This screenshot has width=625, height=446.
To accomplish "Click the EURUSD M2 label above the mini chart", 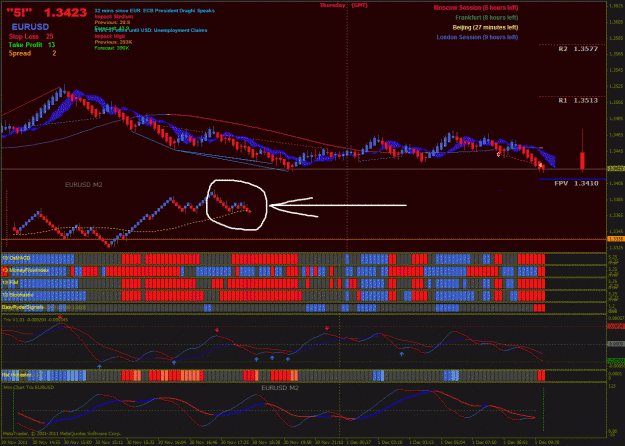I will click(x=83, y=185).
